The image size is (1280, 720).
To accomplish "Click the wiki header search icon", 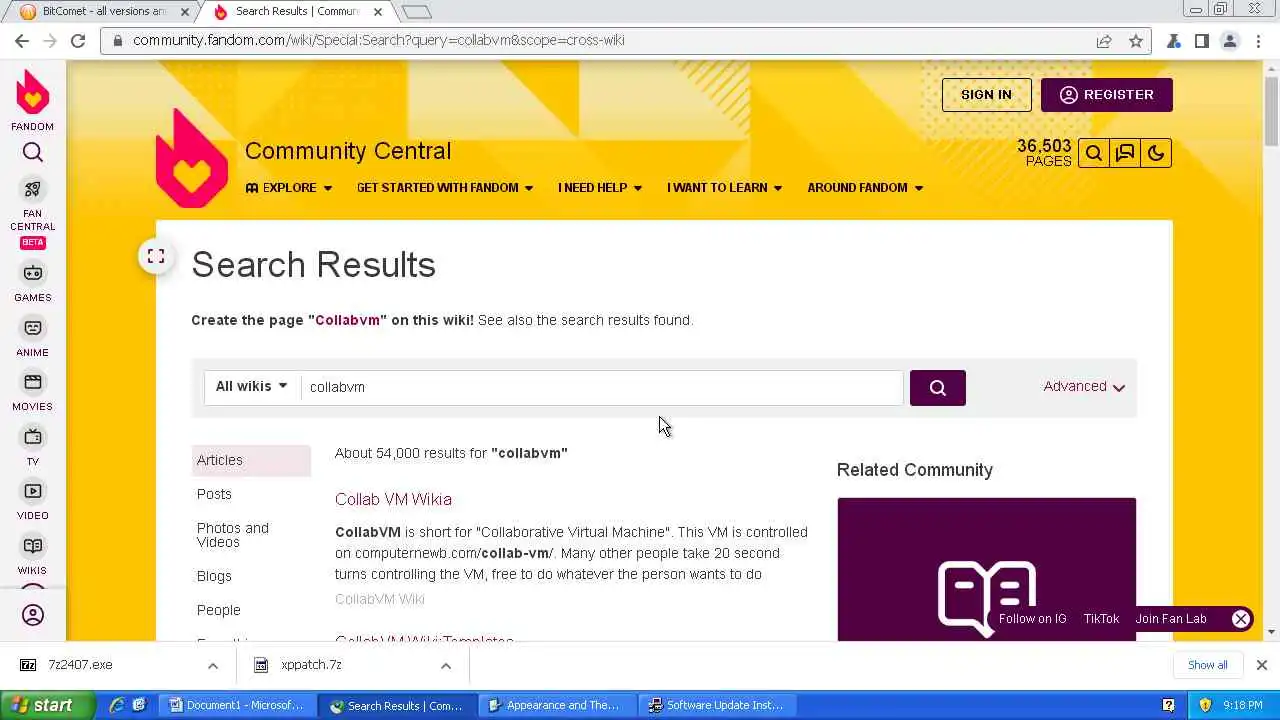I will [1093, 153].
